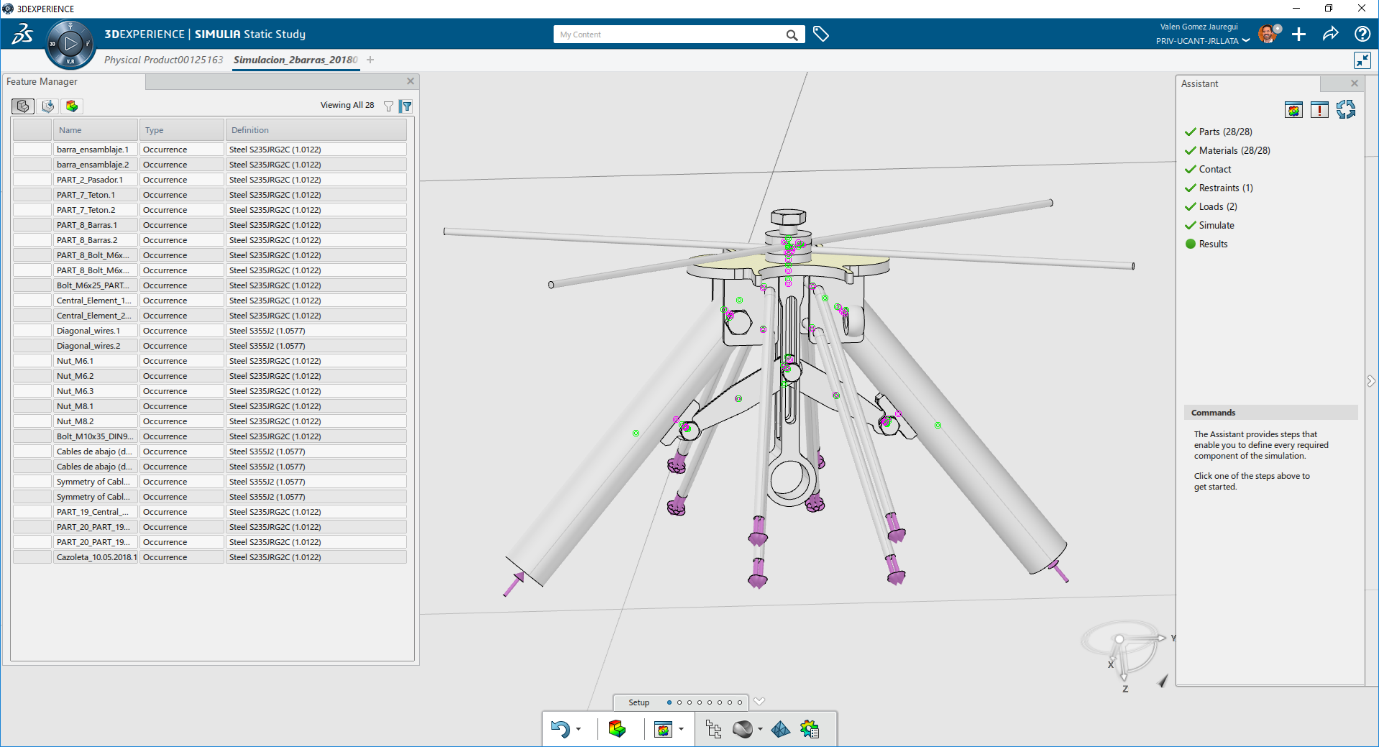The width and height of the screenshot is (1379, 747).
Task: Click user name Valen Gomez Jauregui
Action: (x=1199, y=26)
